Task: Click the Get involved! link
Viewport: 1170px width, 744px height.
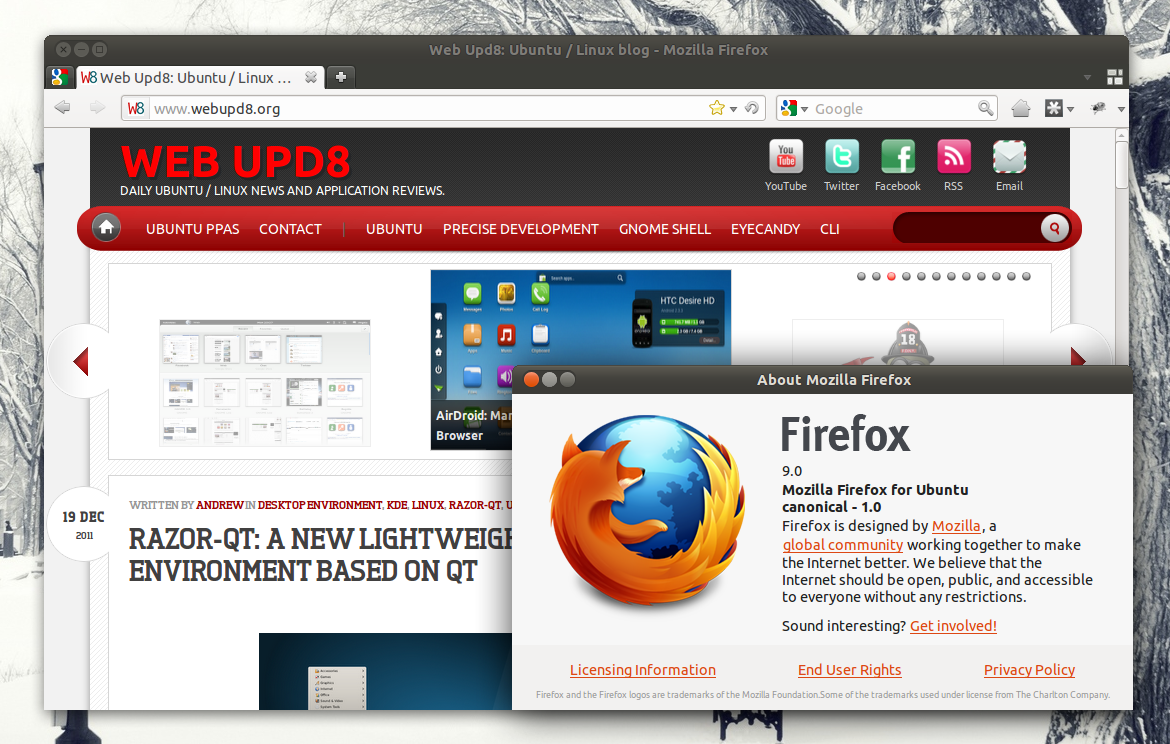Action: point(952,626)
